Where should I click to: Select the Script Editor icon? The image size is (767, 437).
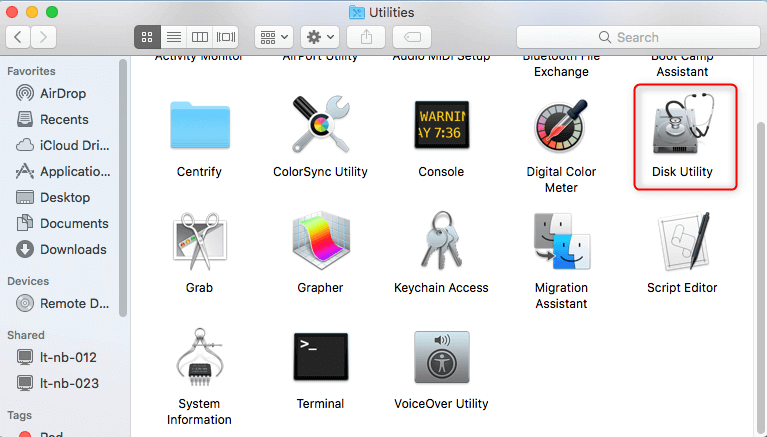tap(682, 243)
